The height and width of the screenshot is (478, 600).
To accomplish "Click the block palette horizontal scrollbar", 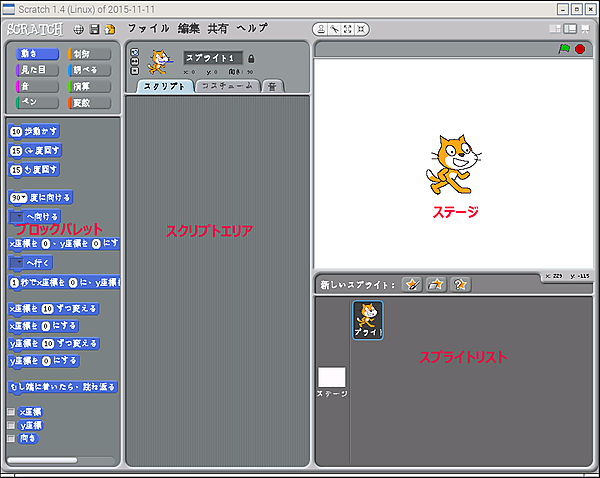I will point(42,460).
